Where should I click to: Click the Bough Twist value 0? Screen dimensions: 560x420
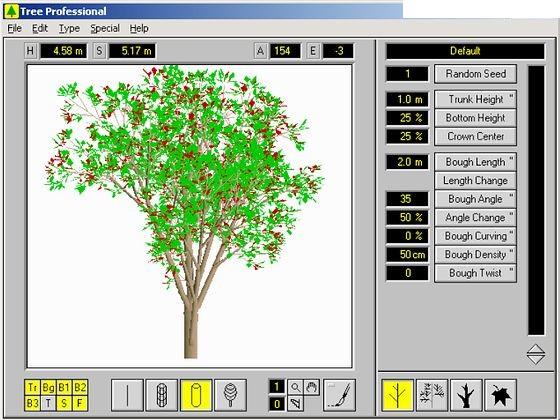(407, 274)
